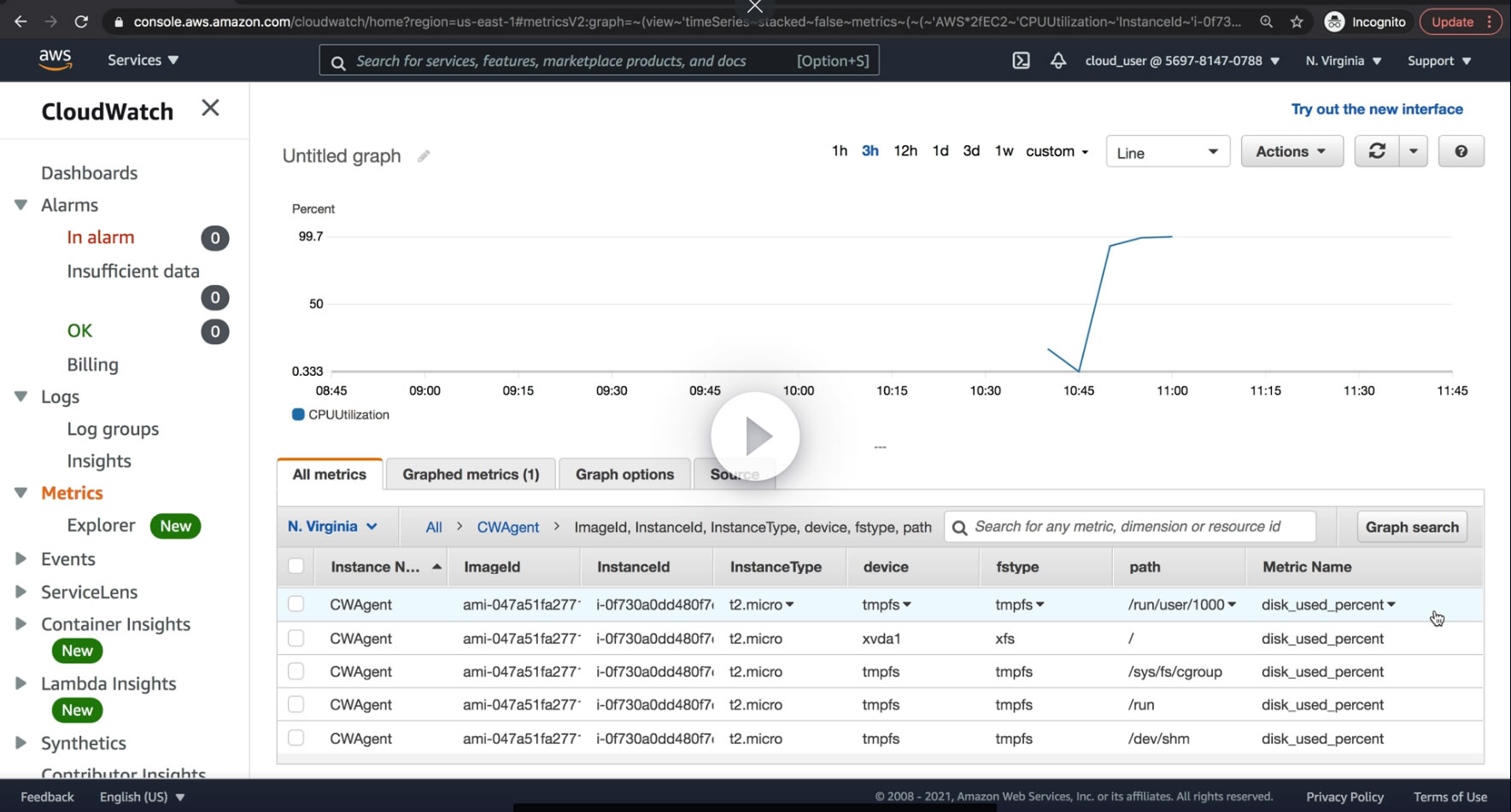This screenshot has width=1511, height=812.
Task: Switch to the Graphed metrics (1) tab
Action: point(471,475)
